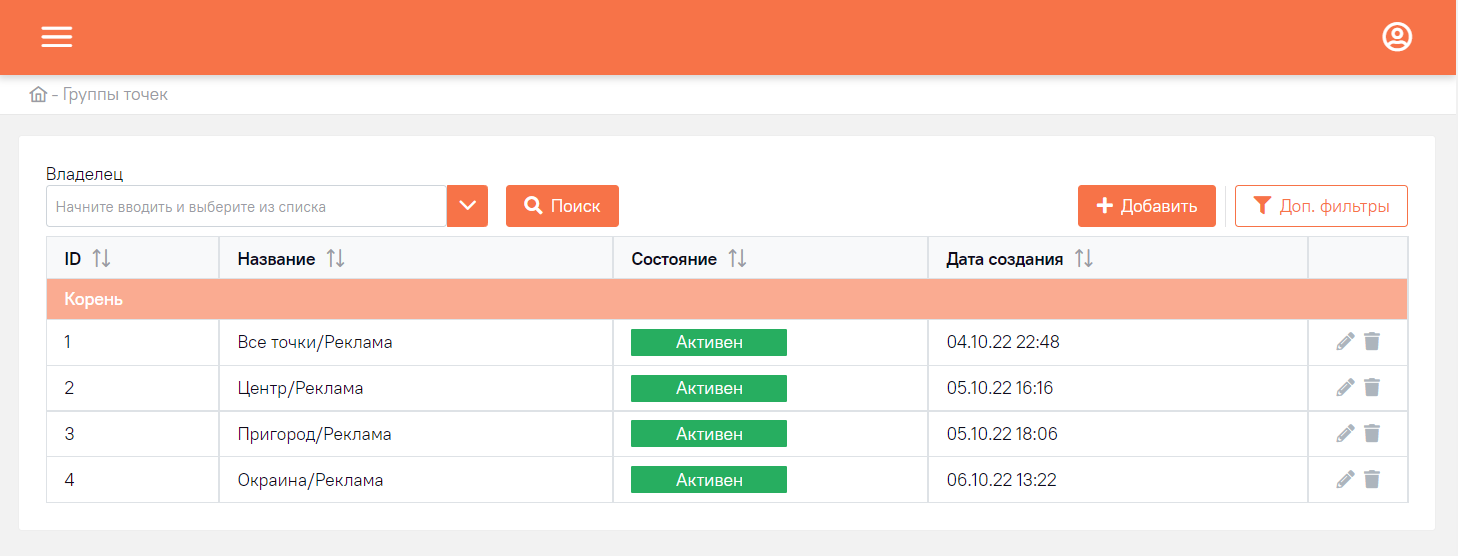The width and height of the screenshot is (1458, 556).
Task: Edit the Все точки/Реклама row with pencil icon
Action: [x=1345, y=342]
